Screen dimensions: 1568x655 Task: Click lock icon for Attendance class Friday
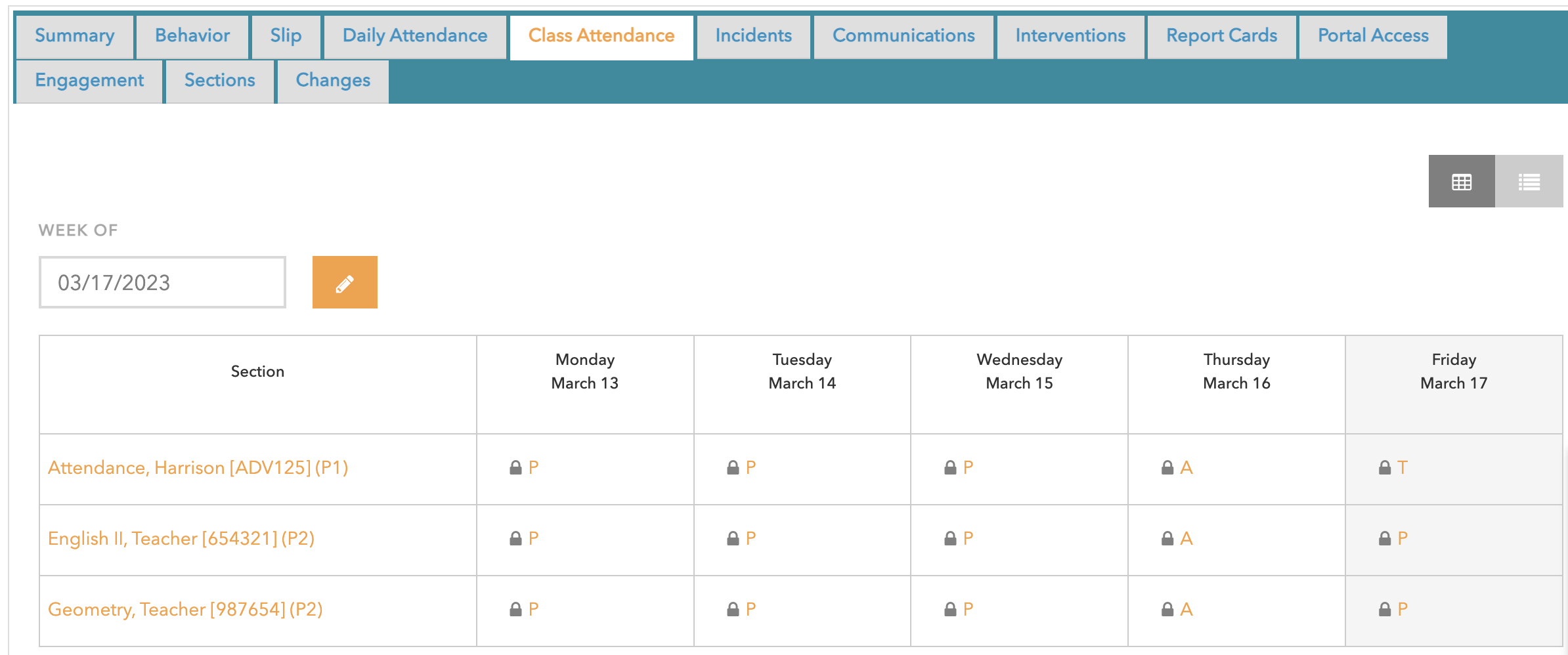(x=1384, y=468)
